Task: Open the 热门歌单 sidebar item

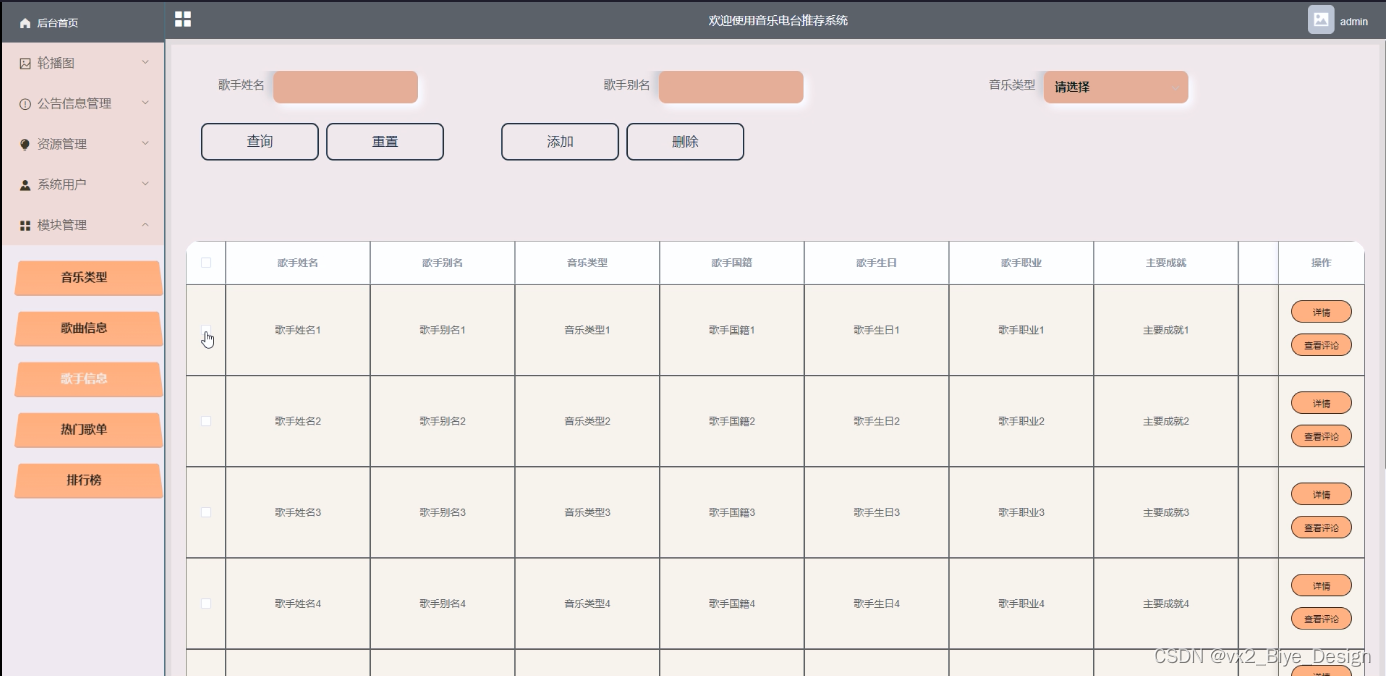Action: [x=88, y=430]
